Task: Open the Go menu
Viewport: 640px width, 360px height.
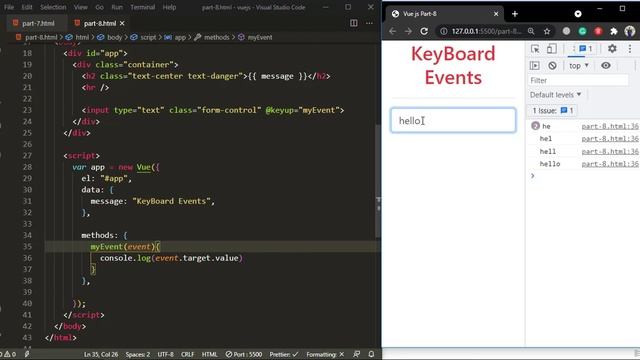Action: 99,7
